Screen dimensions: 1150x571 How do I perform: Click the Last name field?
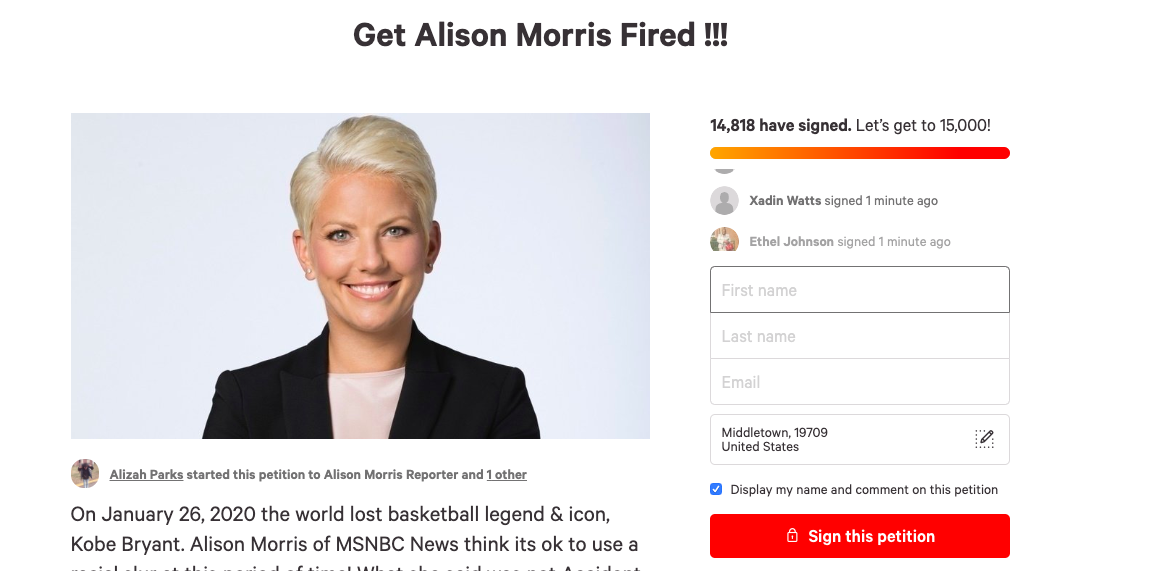click(x=860, y=336)
